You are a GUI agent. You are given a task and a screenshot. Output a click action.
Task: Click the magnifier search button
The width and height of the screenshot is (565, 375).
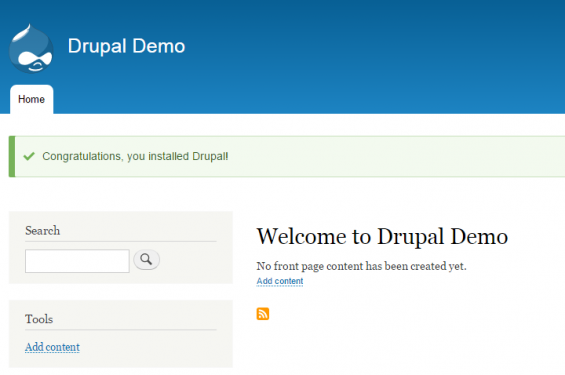[146, 259]
